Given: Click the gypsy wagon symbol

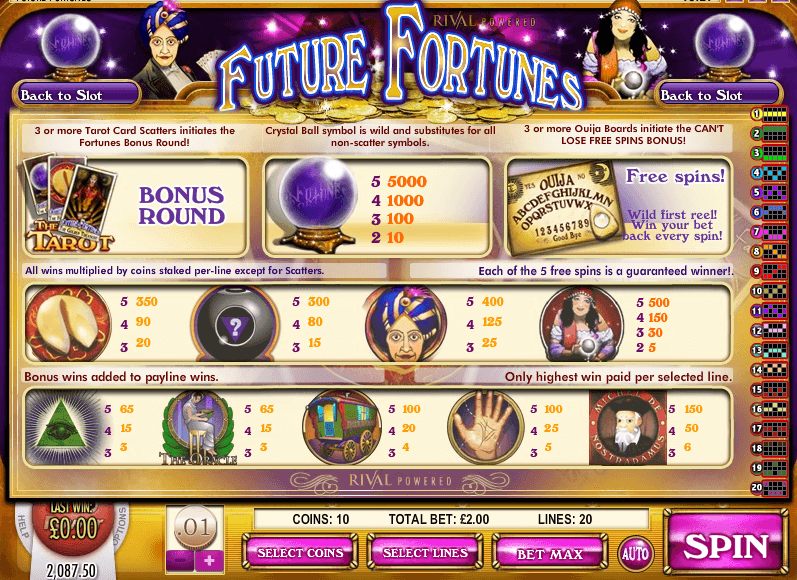Looking at the screenshot, I should (x=342, y=426).
